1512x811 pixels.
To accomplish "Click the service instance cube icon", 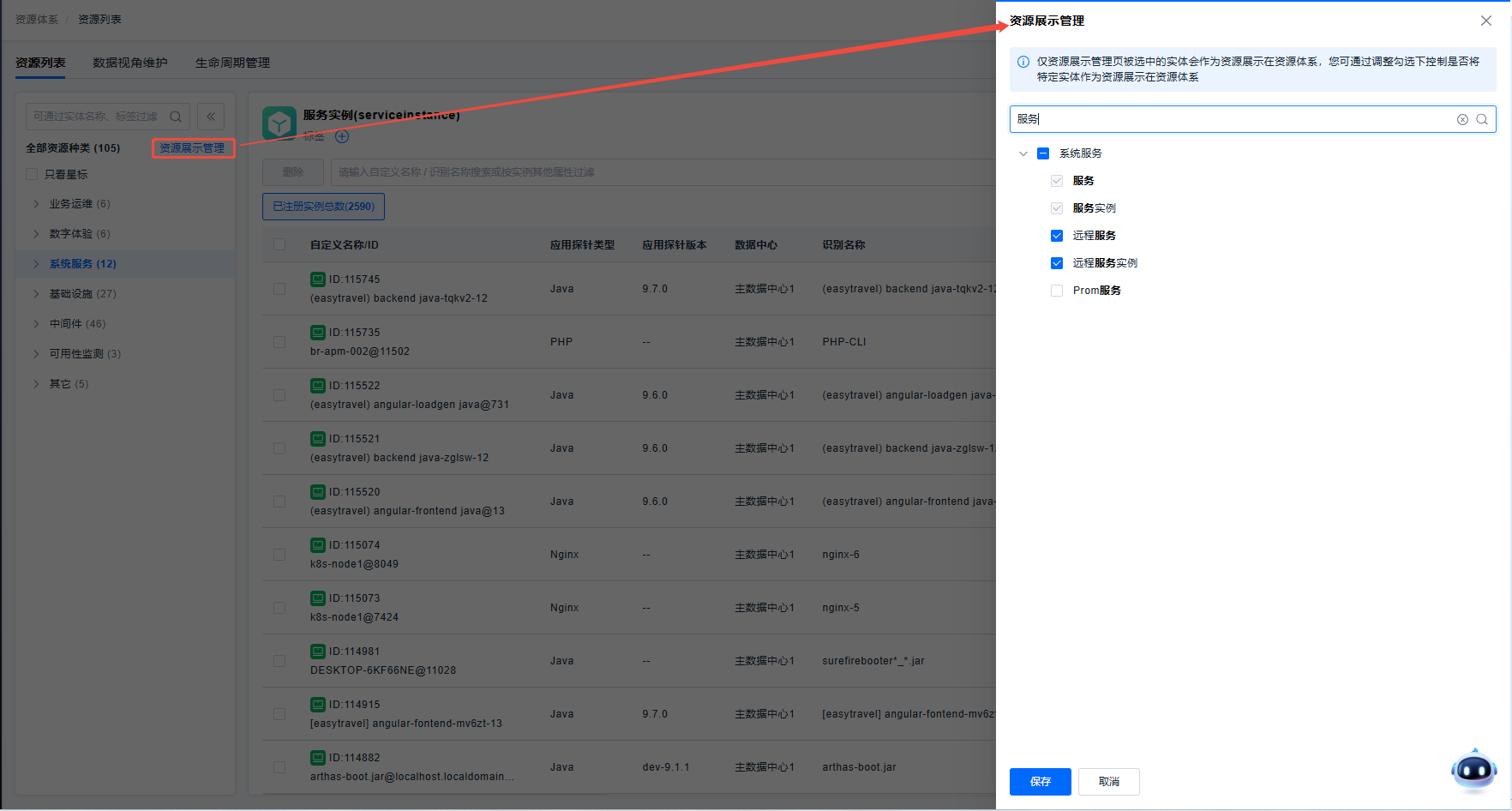I will [x=279, y=123].
